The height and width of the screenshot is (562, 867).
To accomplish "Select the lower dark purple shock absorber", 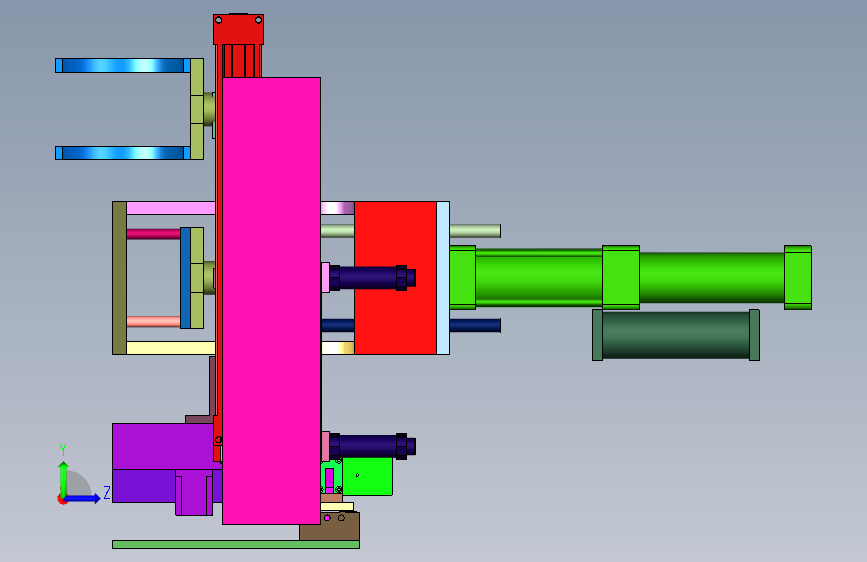I will tap(373, 446).
